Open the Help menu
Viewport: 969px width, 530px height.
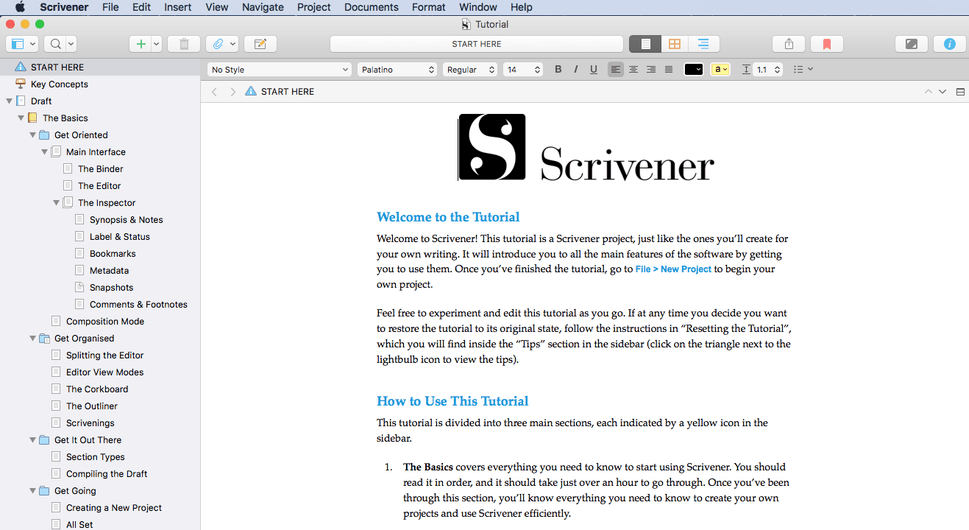click(521, 7)
